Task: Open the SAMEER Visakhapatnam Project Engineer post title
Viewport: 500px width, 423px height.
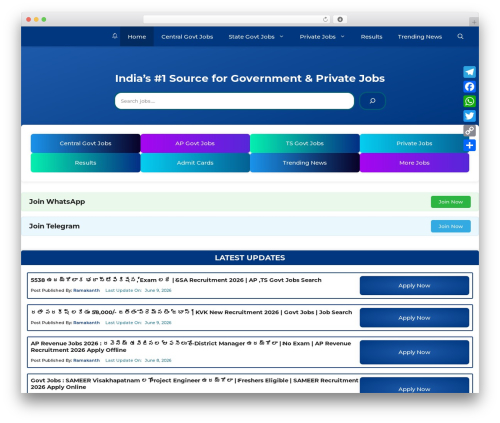Action: click(x=194, y=383)
